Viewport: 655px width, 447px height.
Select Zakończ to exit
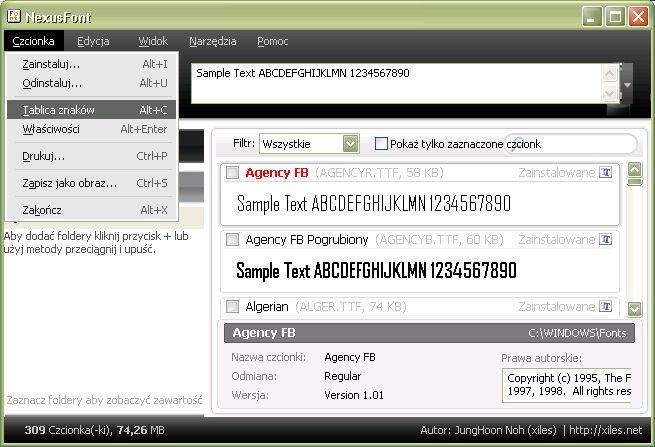[92, 210]
